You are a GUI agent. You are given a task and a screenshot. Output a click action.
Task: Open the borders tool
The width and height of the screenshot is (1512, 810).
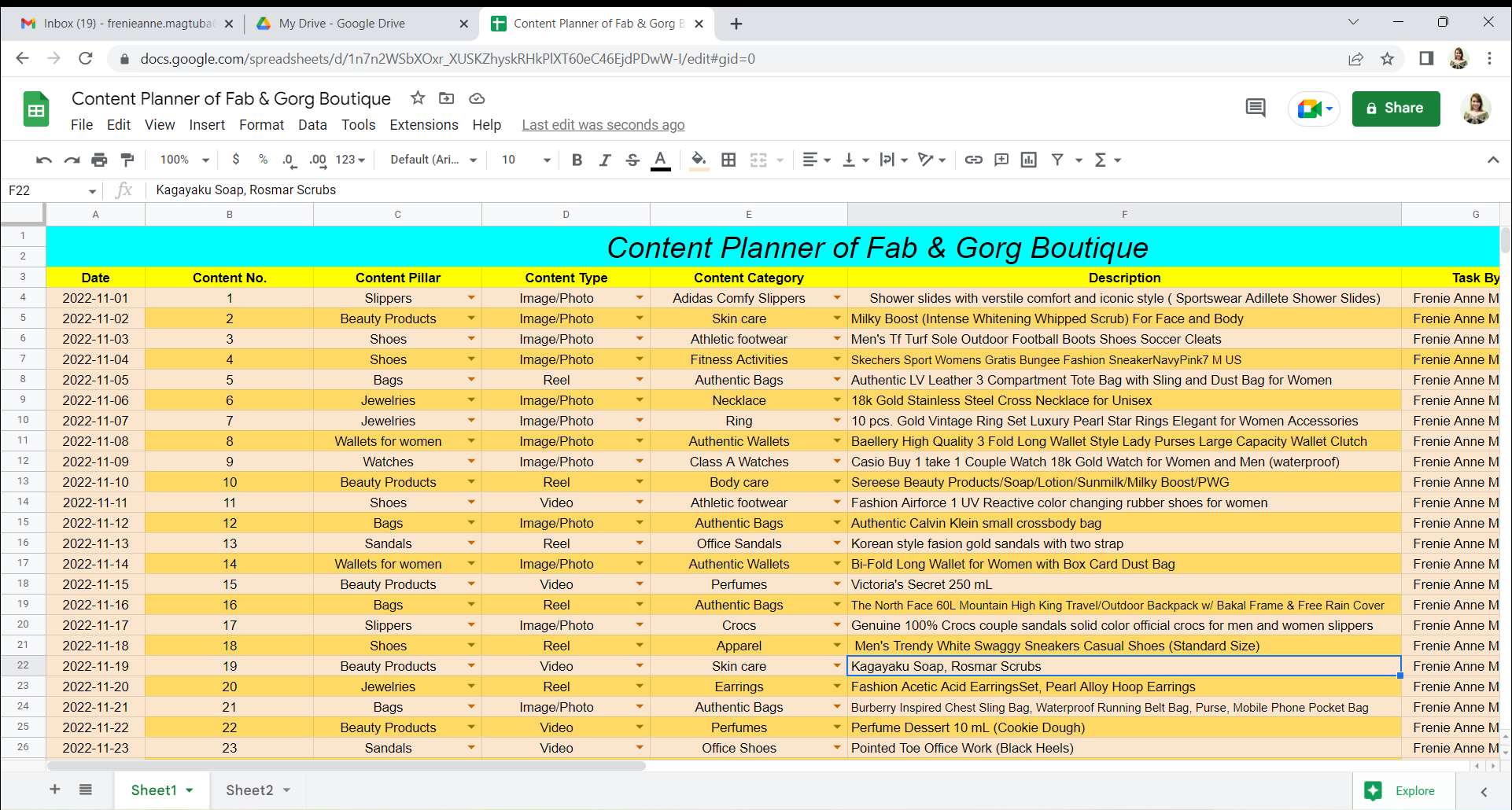point(728,160)
